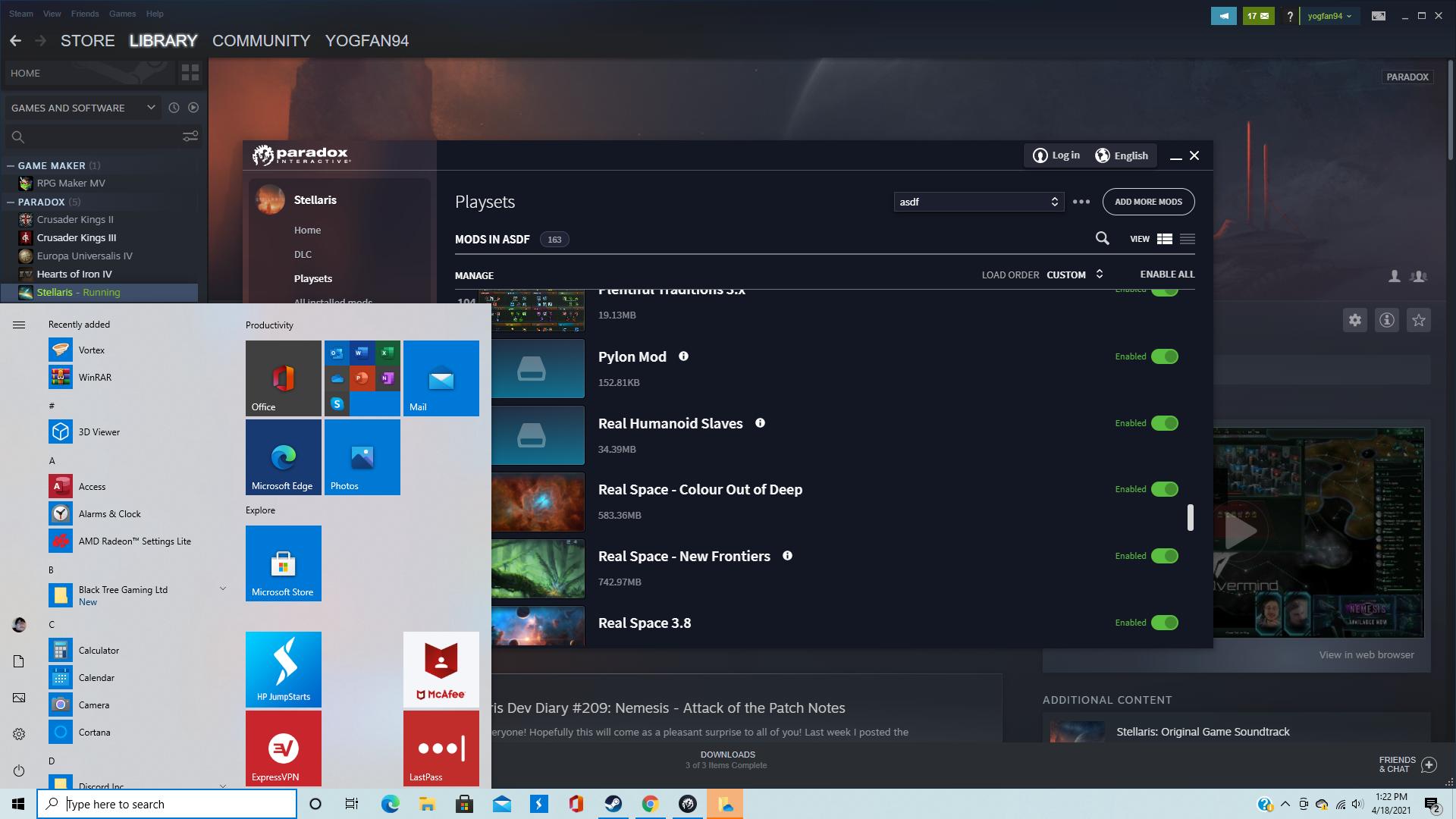Open Steam inbox with 17 messages

[1258, 16]
